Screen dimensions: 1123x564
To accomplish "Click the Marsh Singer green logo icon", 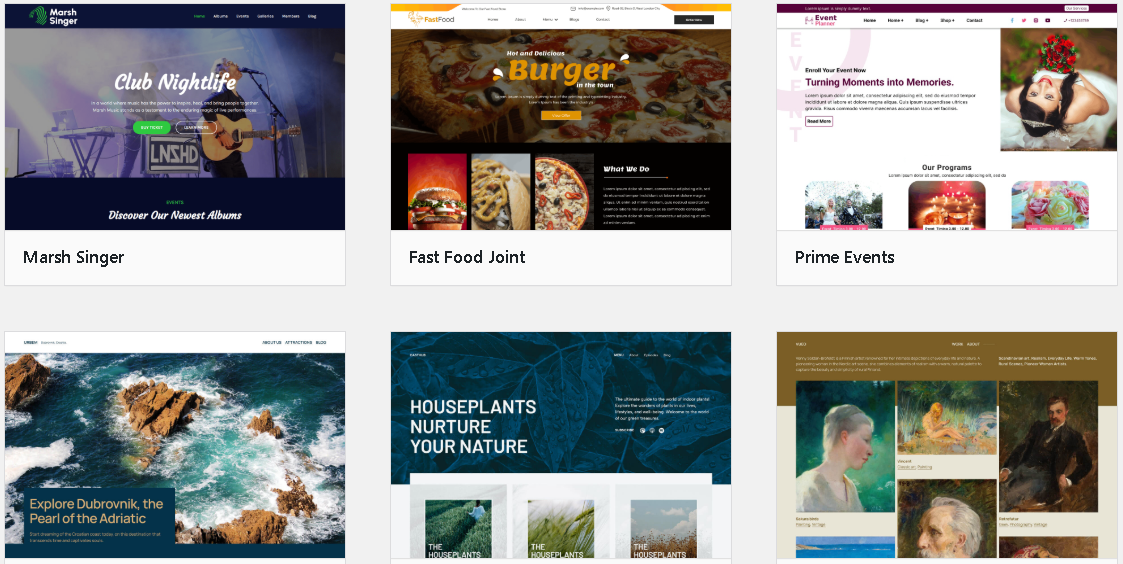I will (38, 16).
